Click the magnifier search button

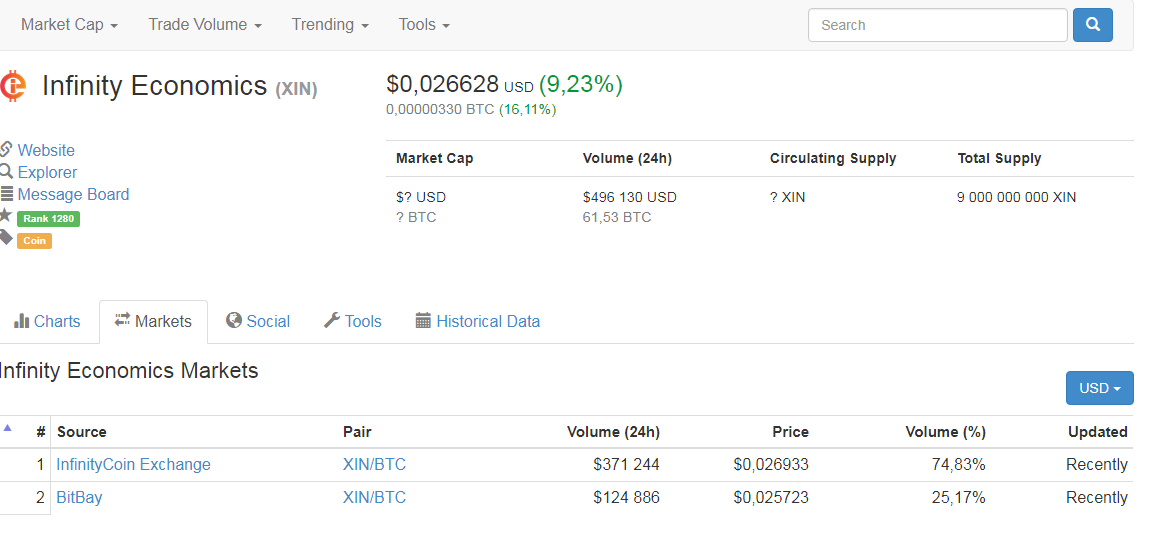(1092, 25)
